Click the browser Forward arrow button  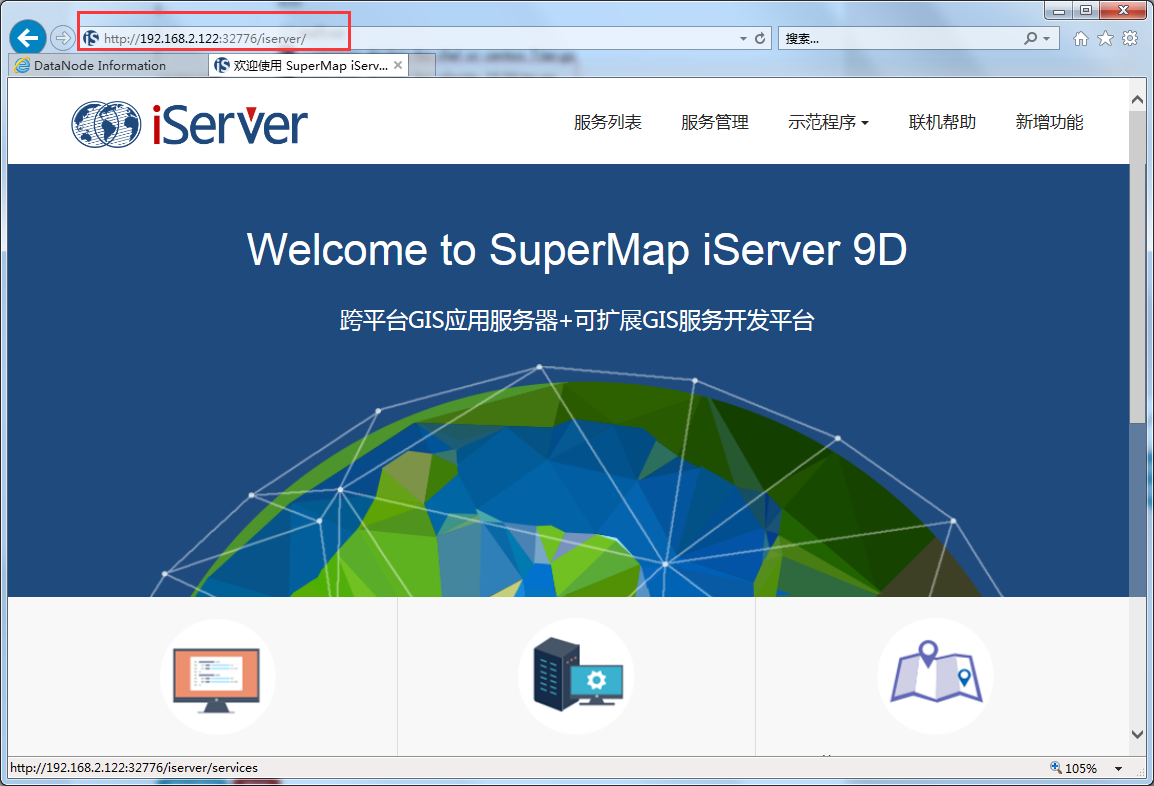63,38
